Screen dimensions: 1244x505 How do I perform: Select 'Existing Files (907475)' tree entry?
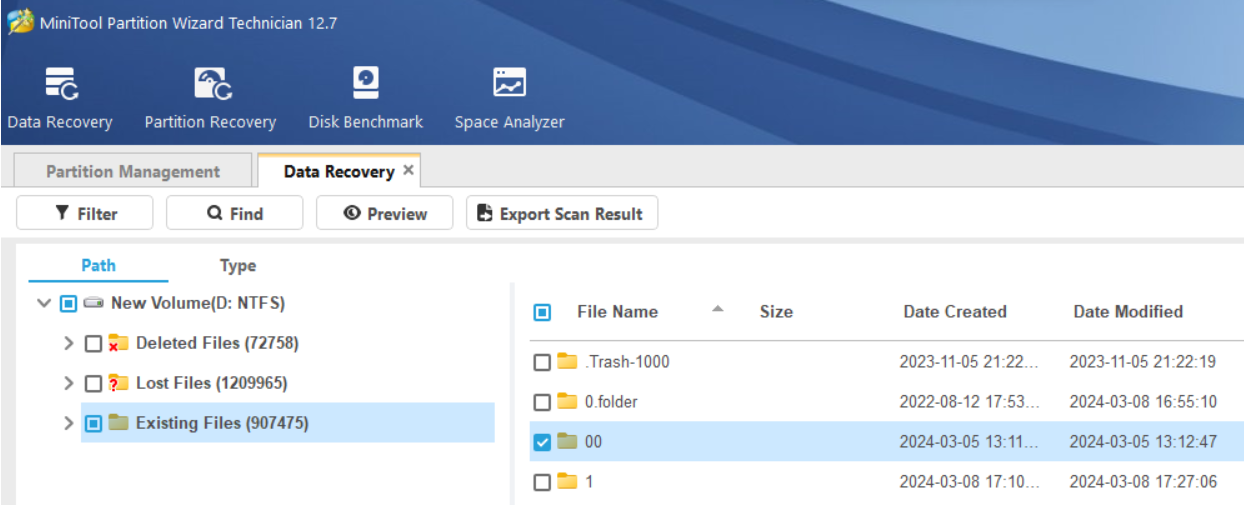(222, 423)
